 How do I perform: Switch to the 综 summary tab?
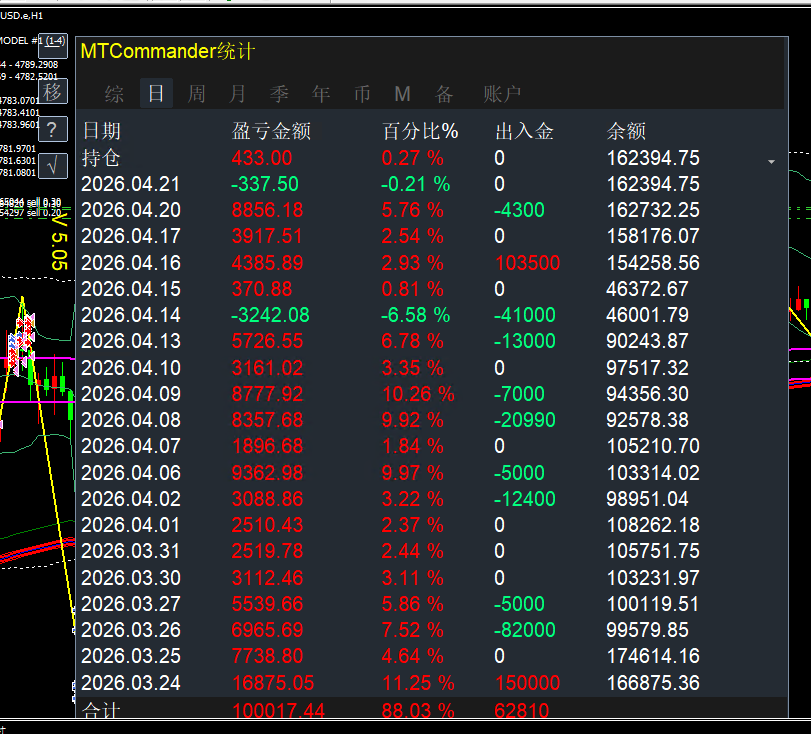coord(113,93)
